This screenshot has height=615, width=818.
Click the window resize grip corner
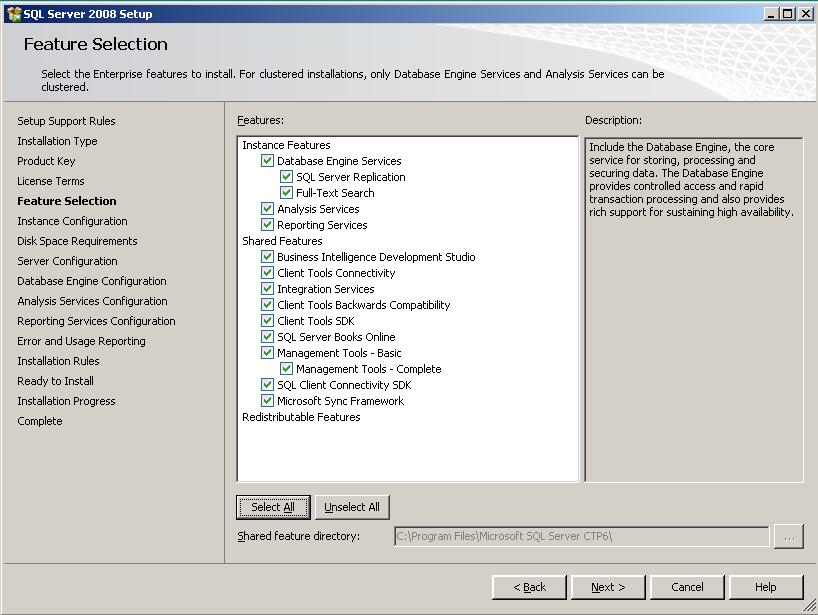(810, 605)
